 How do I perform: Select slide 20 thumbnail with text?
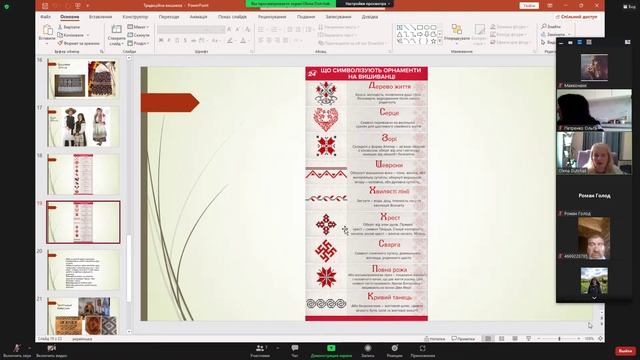83,270
